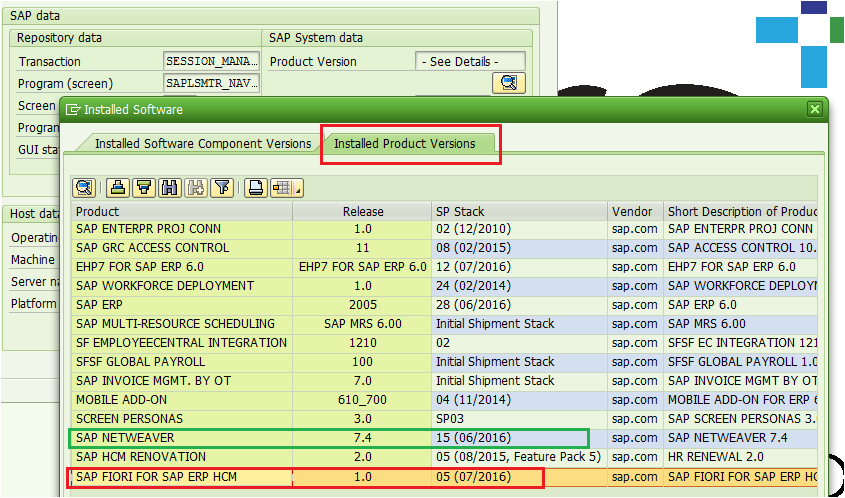Viewport: 845px width, 498px height.
Task: Click description SAP ERP 6.0 for SAP ERP
Action: [x=741, y=305]
